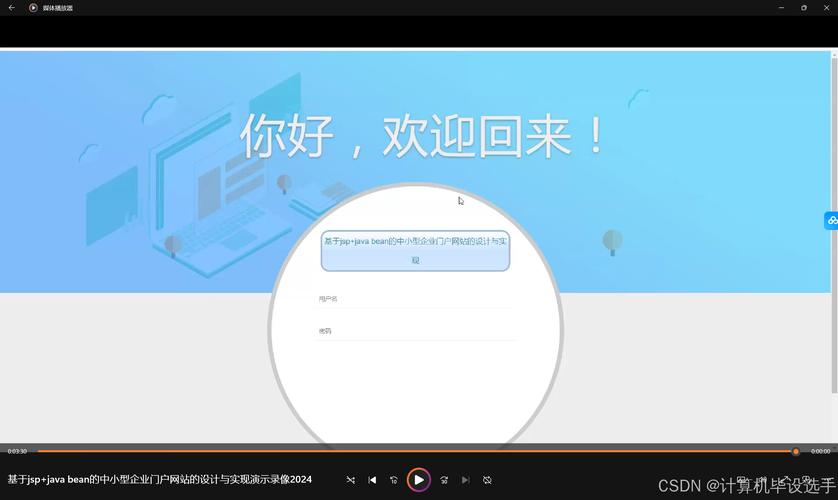Click the media player app icon

point(33,7)
